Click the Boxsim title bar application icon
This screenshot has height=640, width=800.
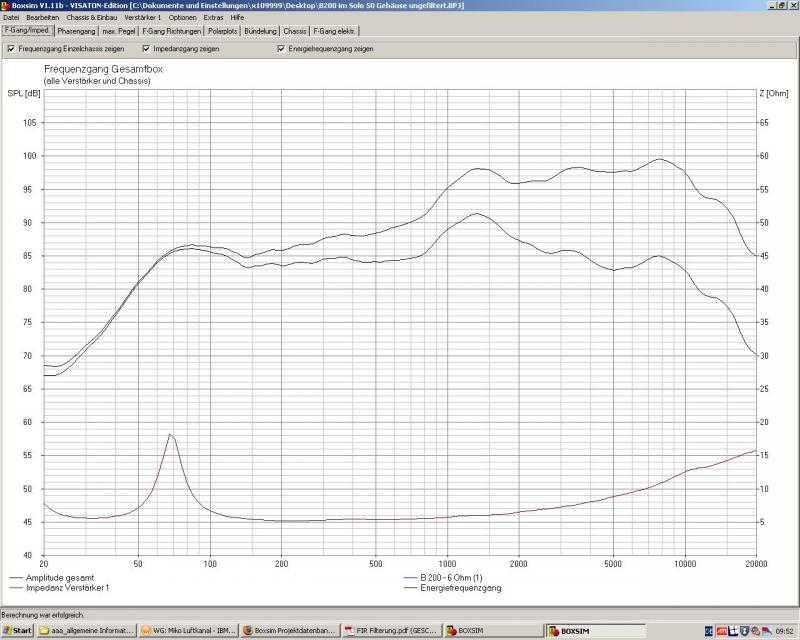[x=6, y=5]
